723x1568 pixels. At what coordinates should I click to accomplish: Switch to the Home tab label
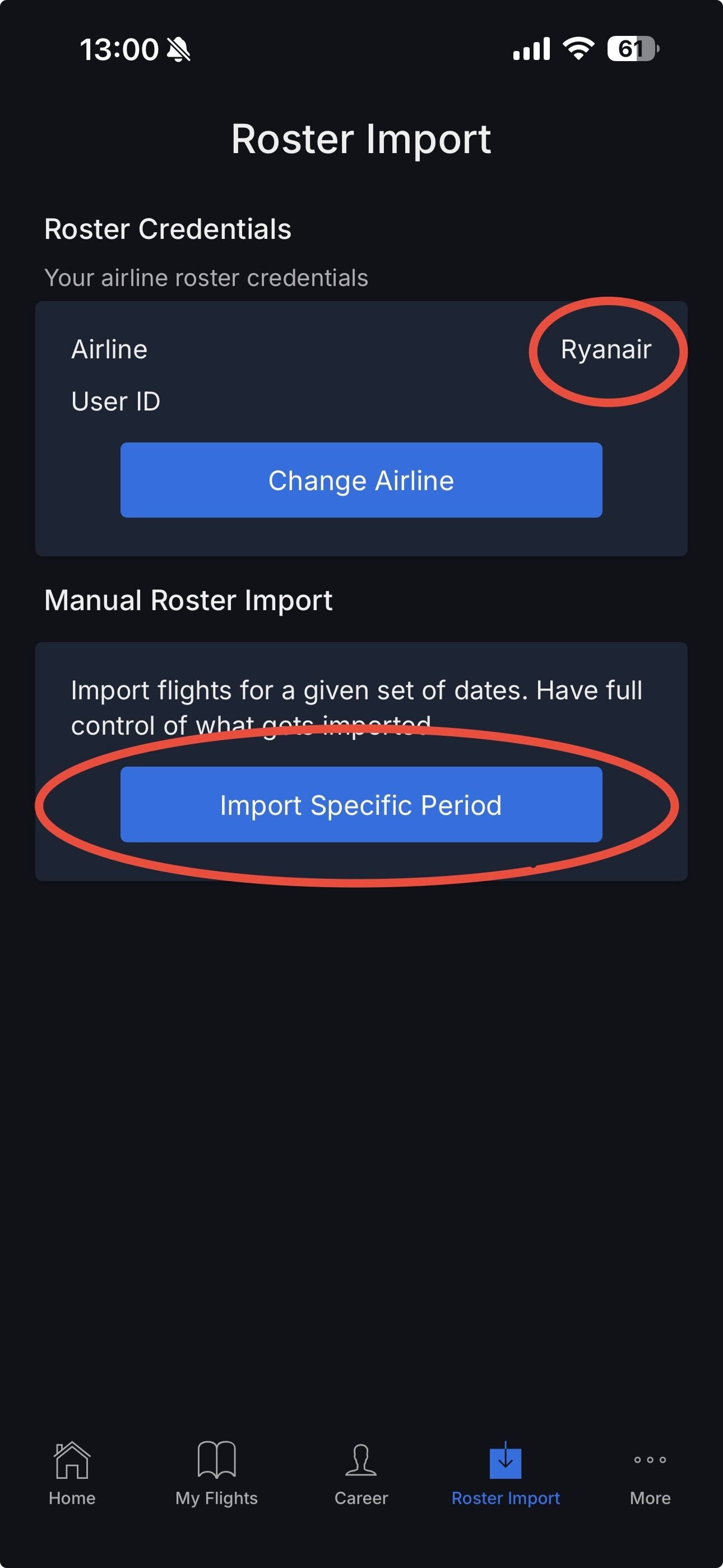(72, 1498)
